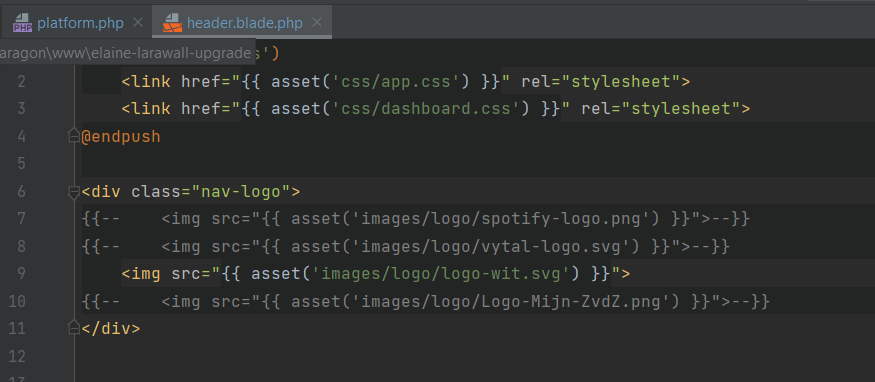875x382 pixels.
Task: Click line number 6 in the gutter
Action: (x=21, y=192)
